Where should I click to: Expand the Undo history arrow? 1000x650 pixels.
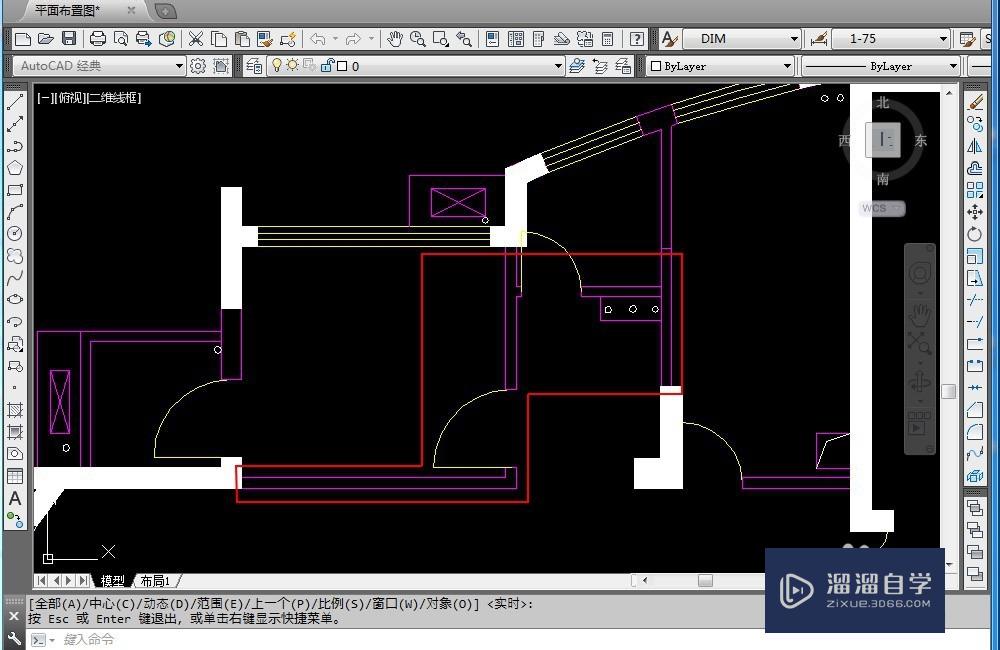point(335,40)
